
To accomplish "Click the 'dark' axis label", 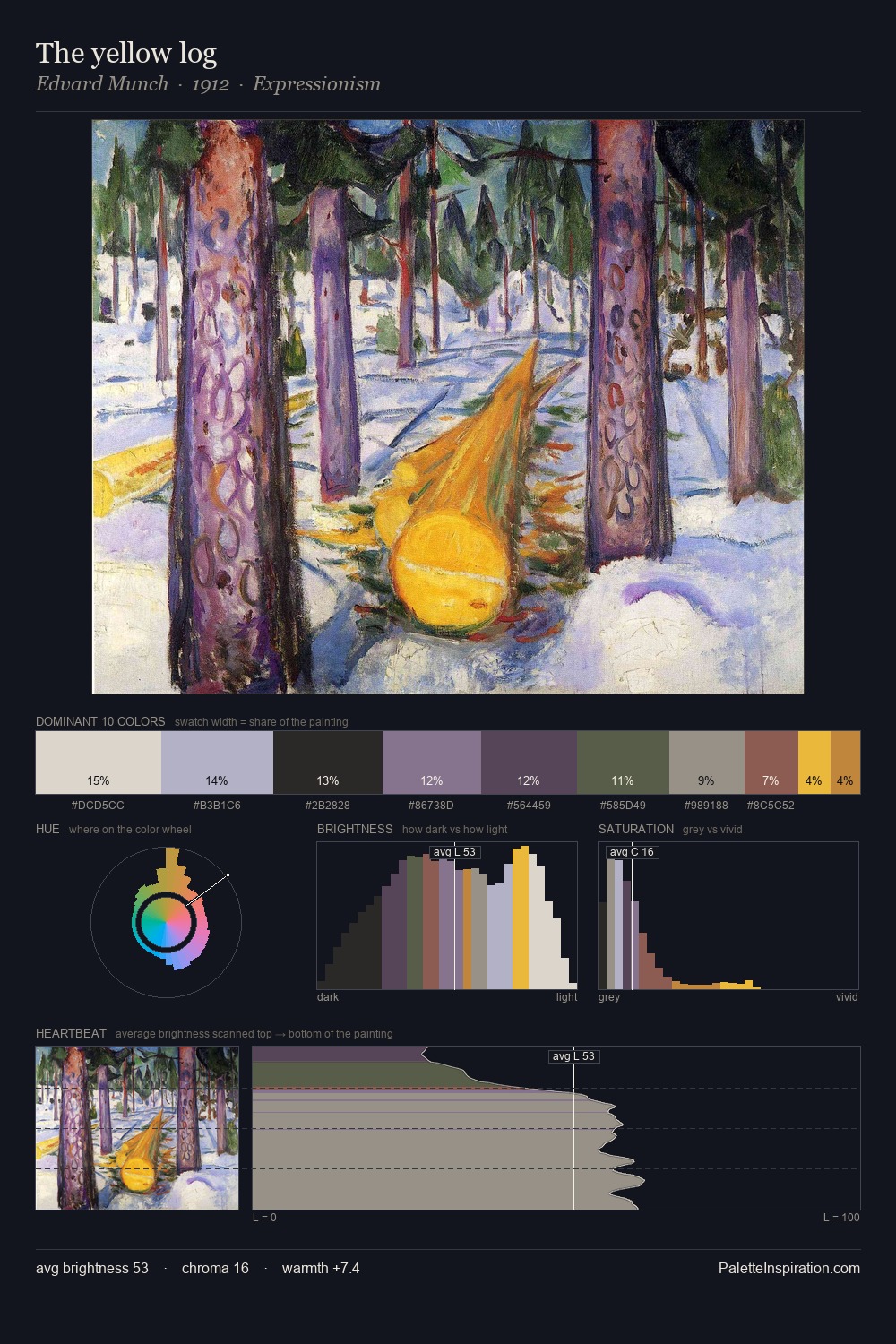I will tap(328, 997).
